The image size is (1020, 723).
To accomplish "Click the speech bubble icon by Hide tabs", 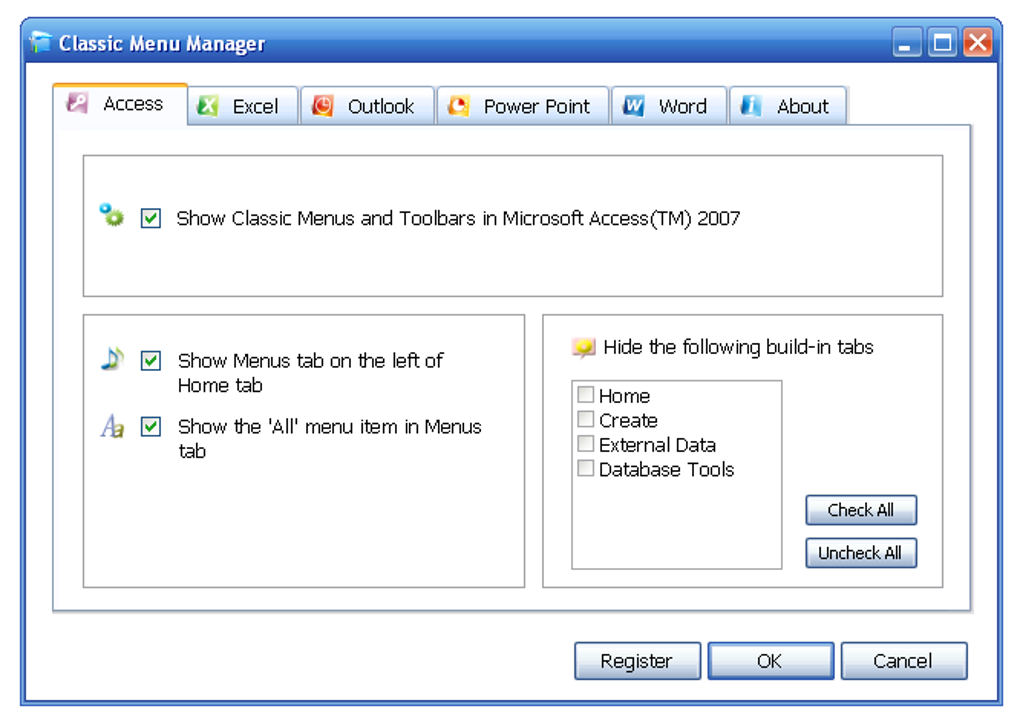I will pos(584,348).
